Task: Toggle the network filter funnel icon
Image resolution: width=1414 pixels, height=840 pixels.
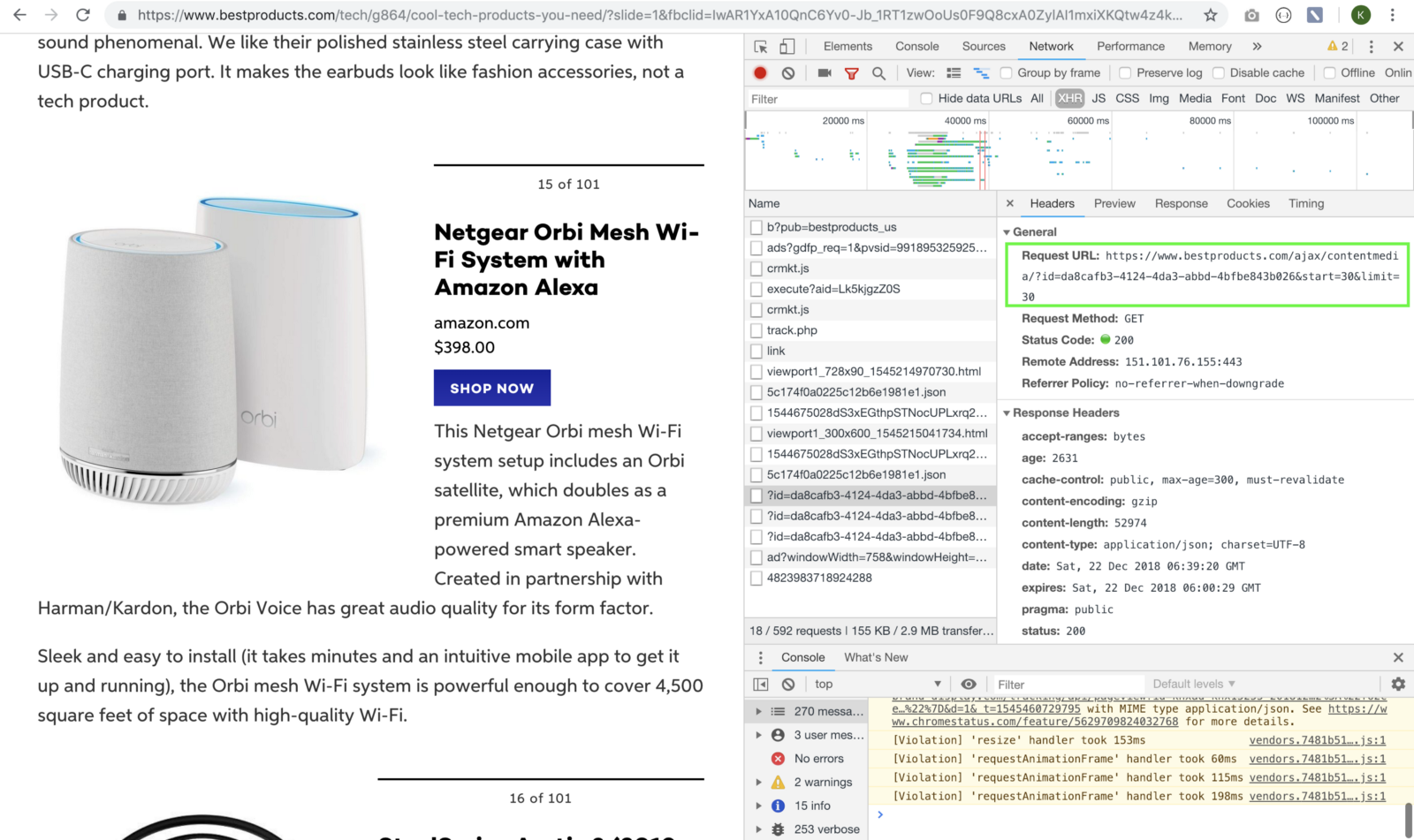Action: pos(851,73)
